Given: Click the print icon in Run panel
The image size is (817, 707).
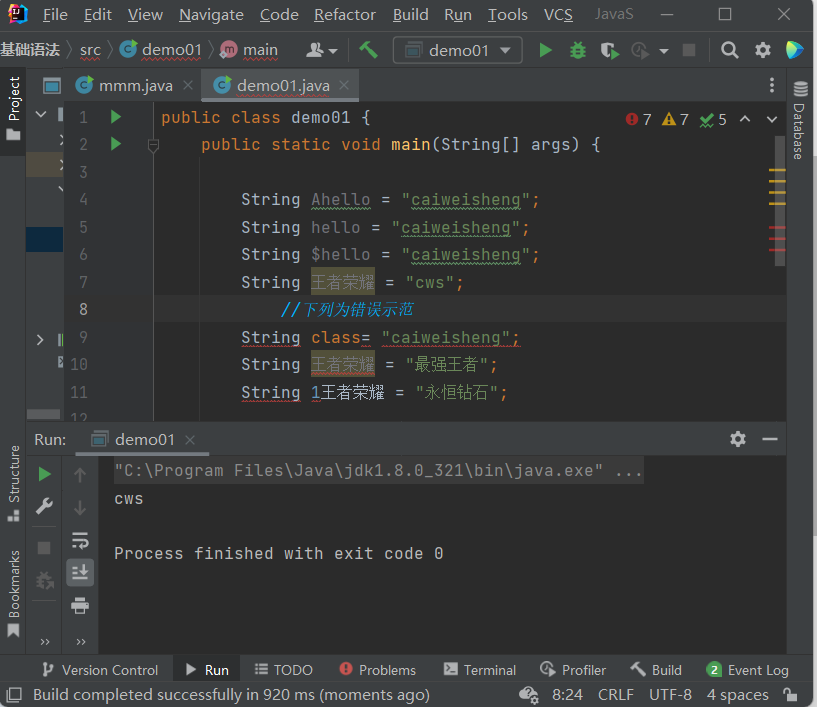Looking at the screenshot, I should [x=80, y=605].
